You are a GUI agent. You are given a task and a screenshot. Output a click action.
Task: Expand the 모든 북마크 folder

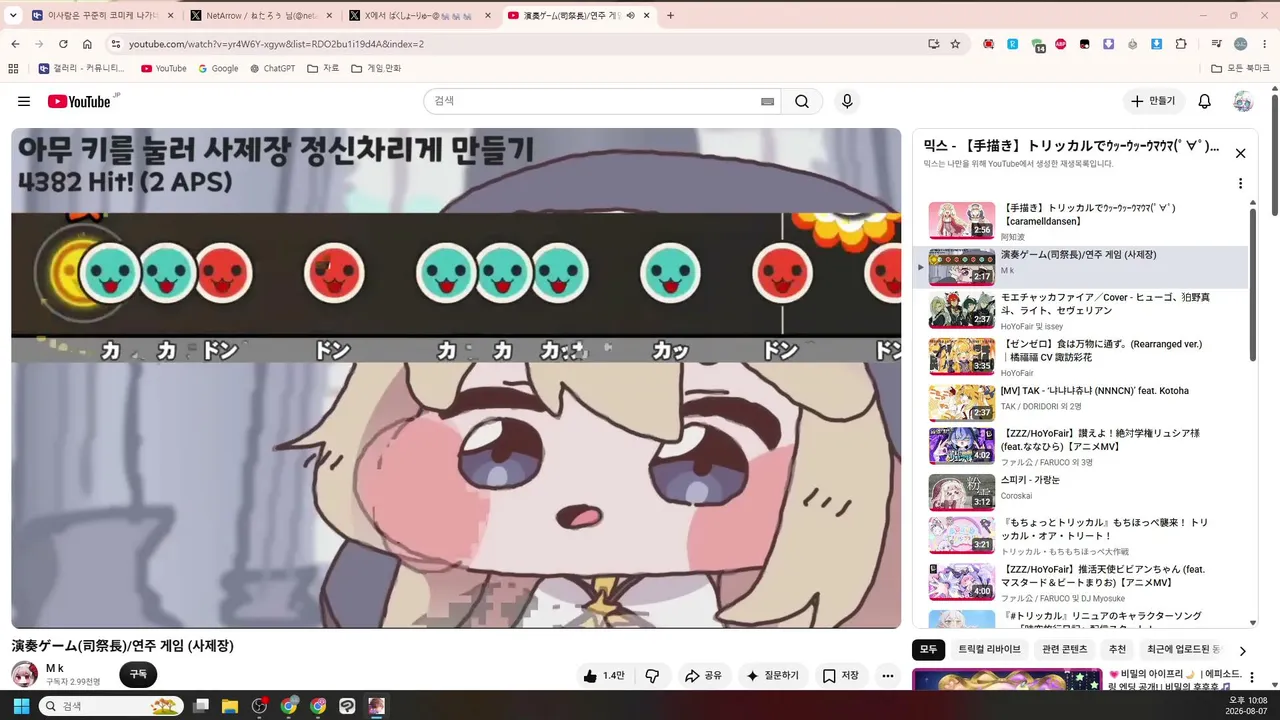tap(1240, 68)
